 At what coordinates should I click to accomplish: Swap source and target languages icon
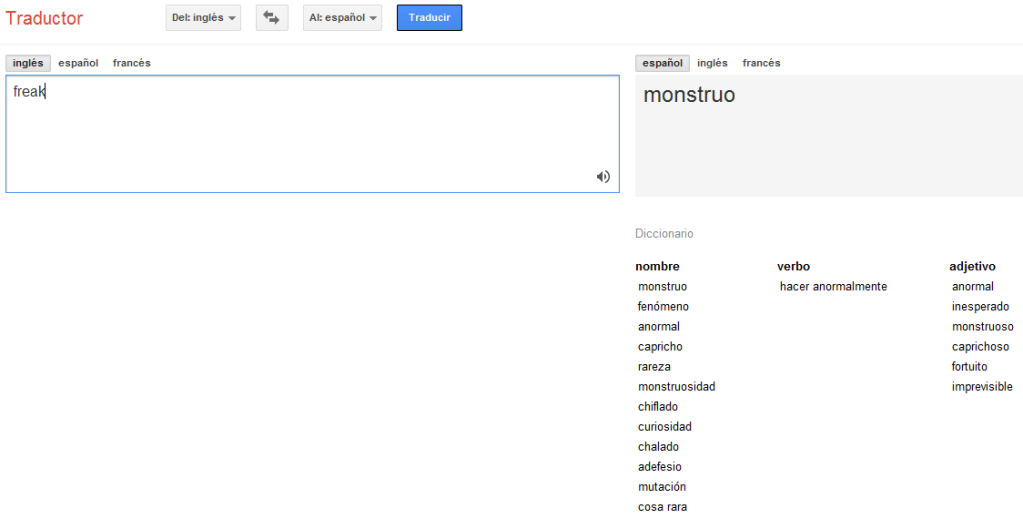pyautogui.click(x=271, y=18)
